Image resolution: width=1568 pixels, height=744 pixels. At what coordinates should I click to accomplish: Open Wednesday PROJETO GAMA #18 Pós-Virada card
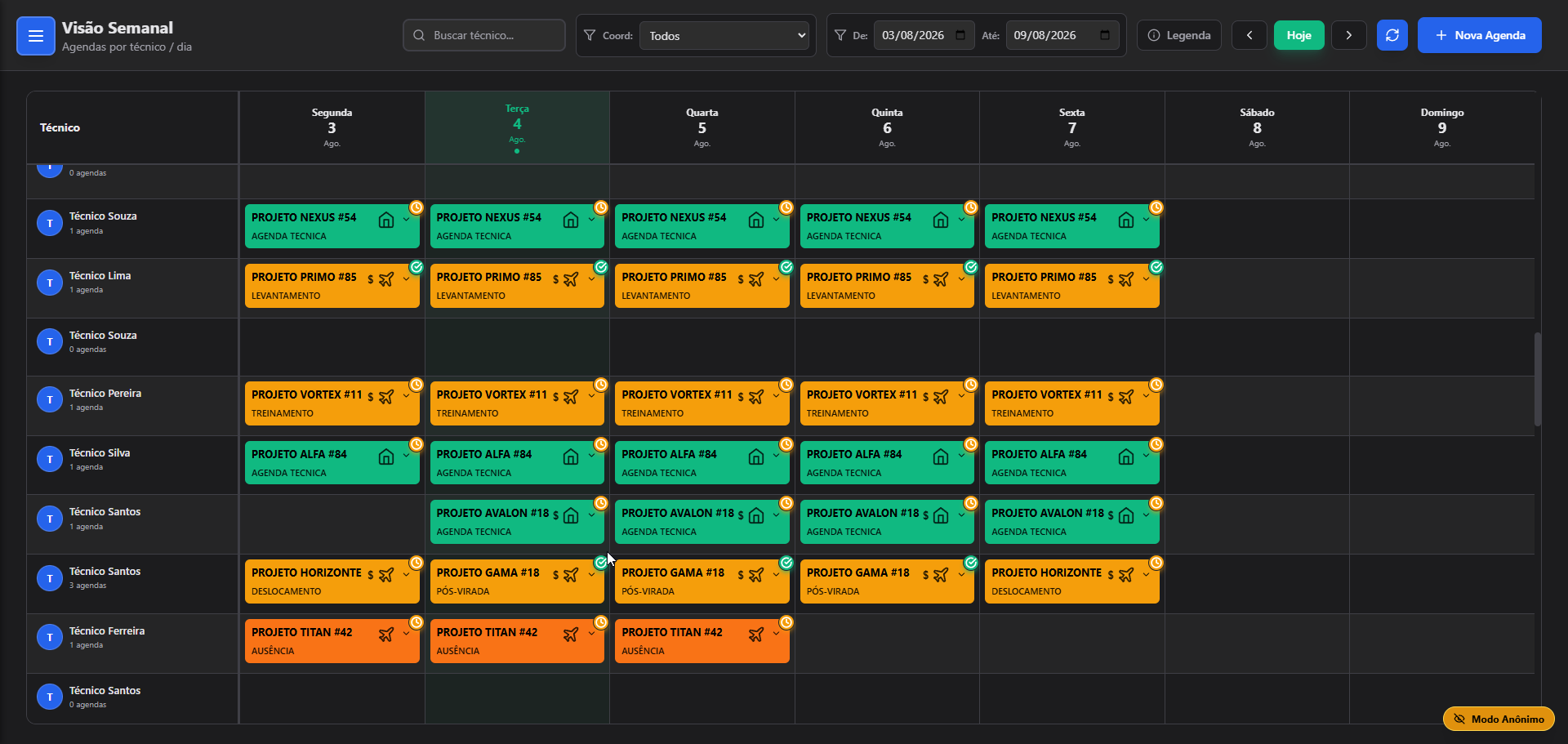coord(702,581)
